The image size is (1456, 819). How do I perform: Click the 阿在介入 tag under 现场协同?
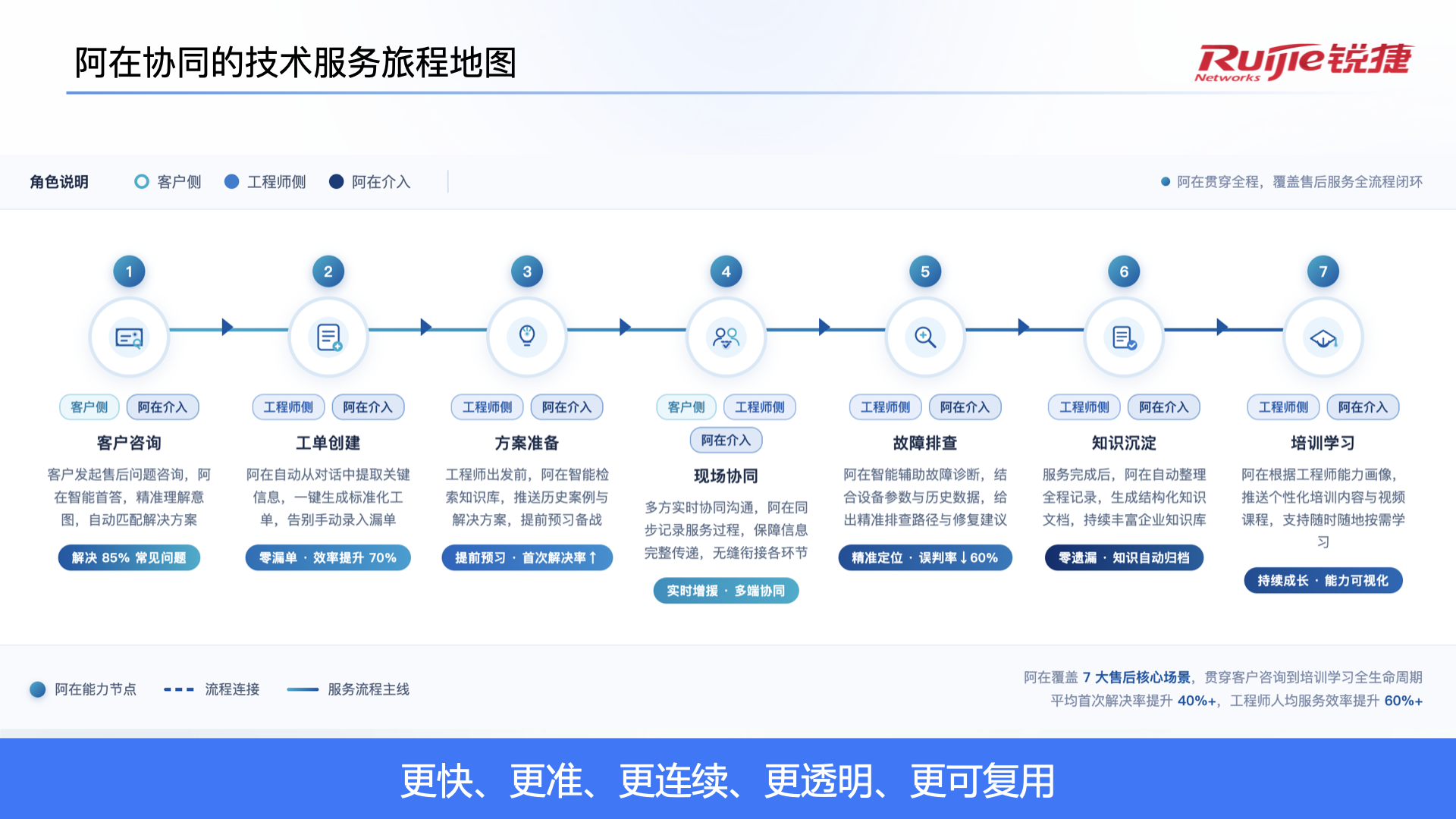(x=726, y=441)
